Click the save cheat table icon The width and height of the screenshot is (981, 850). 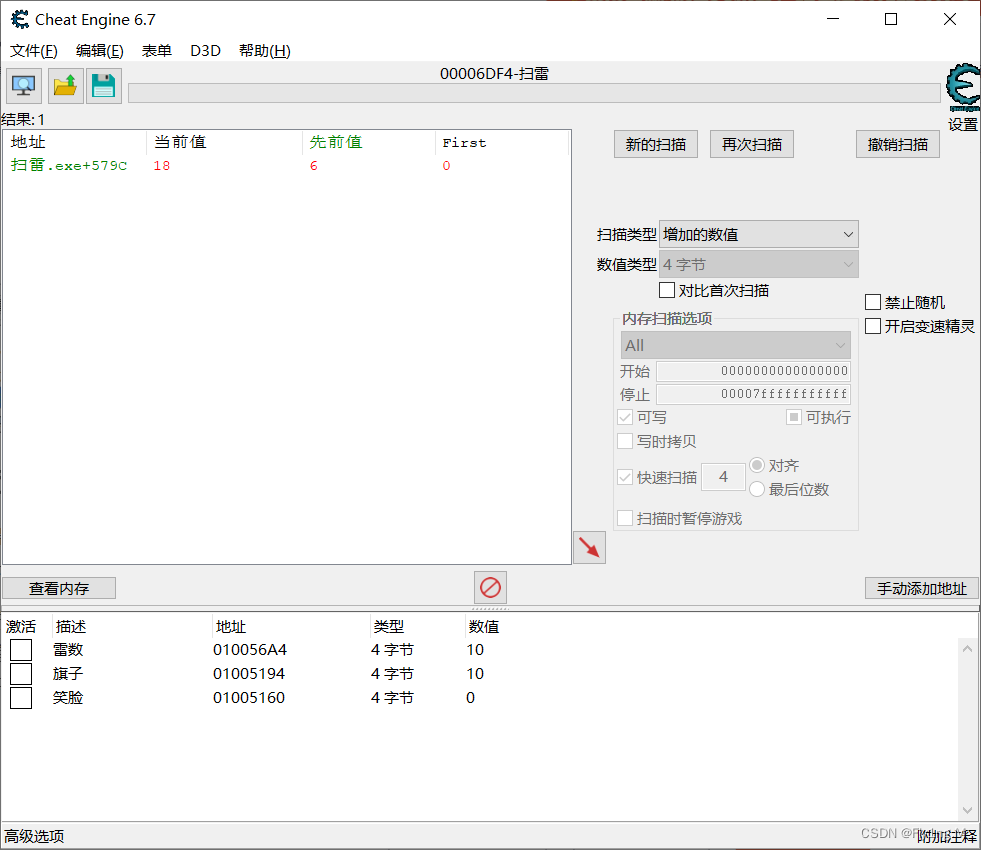coord(103,86)
